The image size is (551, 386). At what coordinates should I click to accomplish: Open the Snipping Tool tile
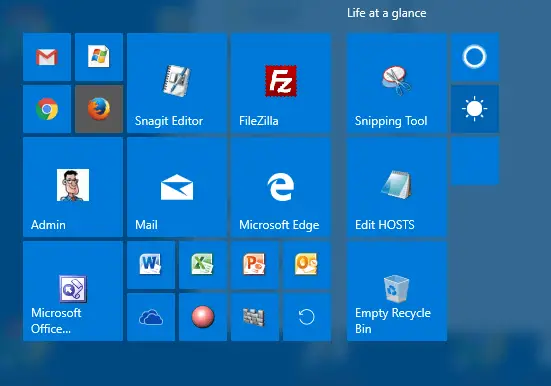(x=397, y=83)
